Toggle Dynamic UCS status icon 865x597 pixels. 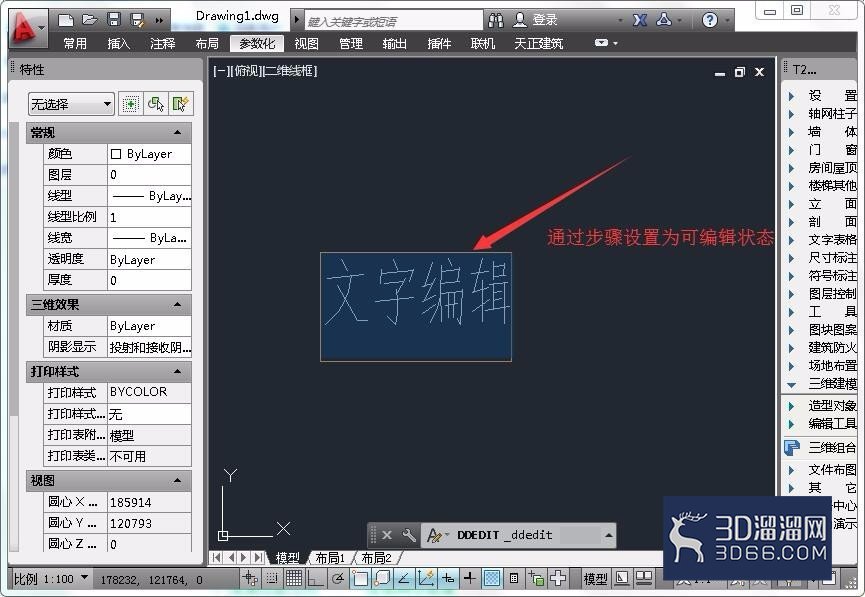(425, 578)
